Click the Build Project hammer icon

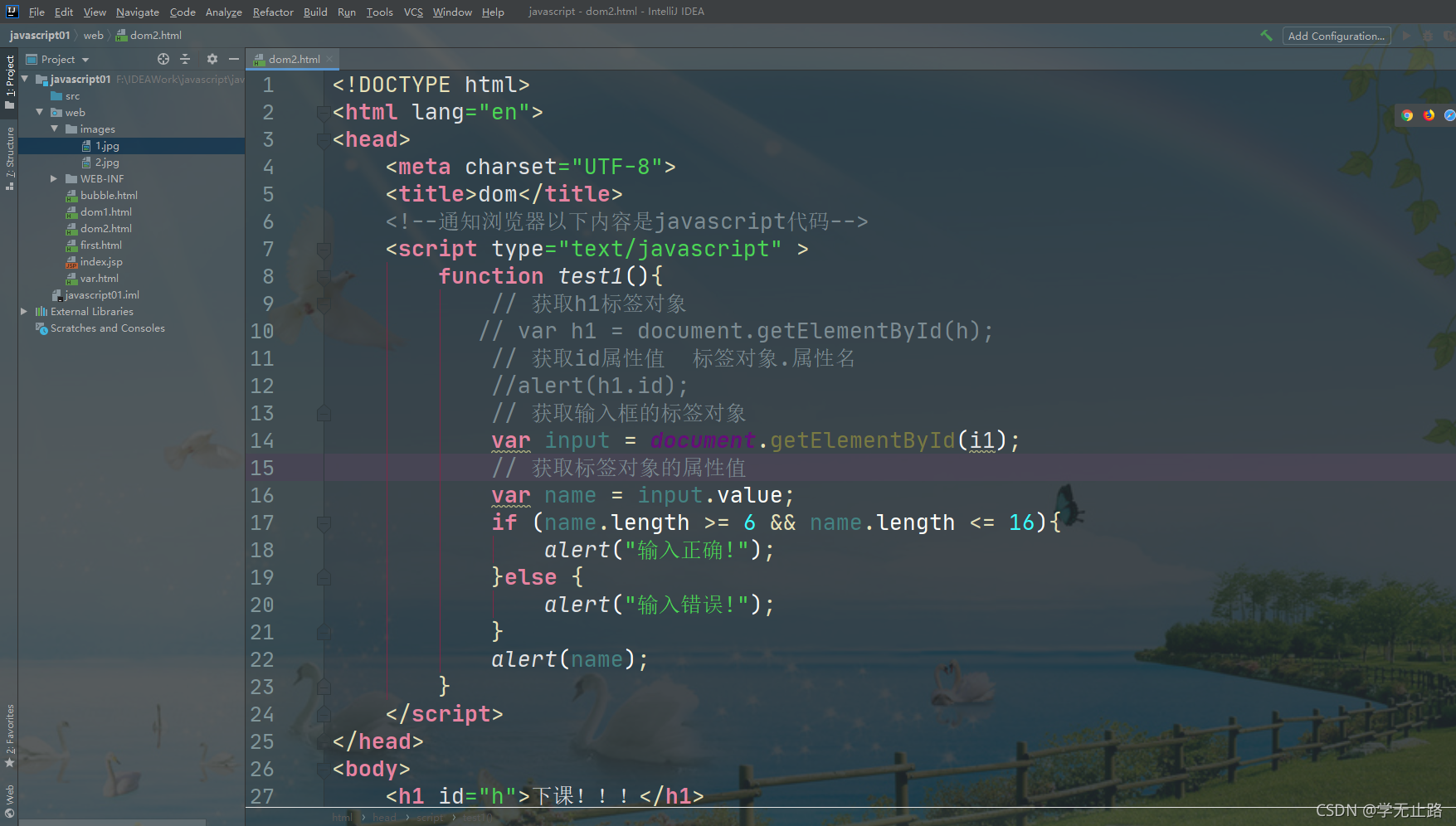point(1266,36)
